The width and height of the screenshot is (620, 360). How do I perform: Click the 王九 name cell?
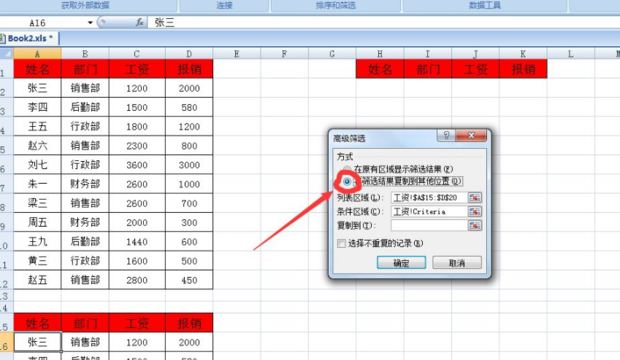(38, 242)
